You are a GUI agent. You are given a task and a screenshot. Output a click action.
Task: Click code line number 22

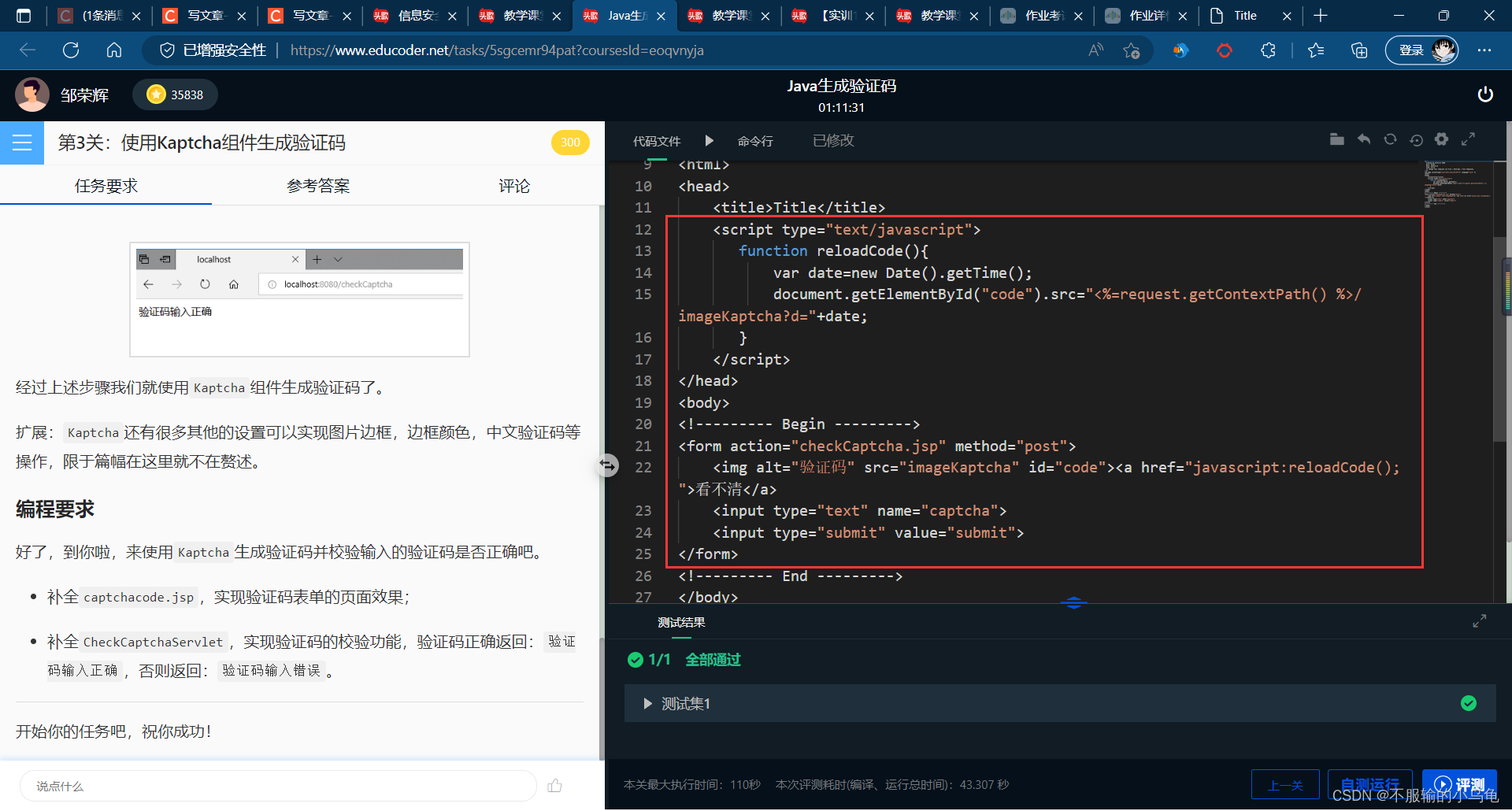[x=643, y=467]
